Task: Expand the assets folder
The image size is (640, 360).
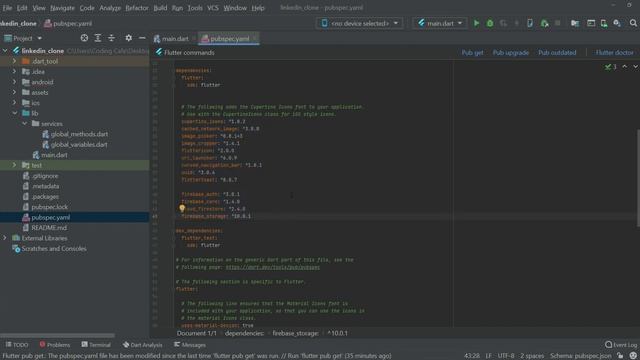Action: click(x=14, y=92)
